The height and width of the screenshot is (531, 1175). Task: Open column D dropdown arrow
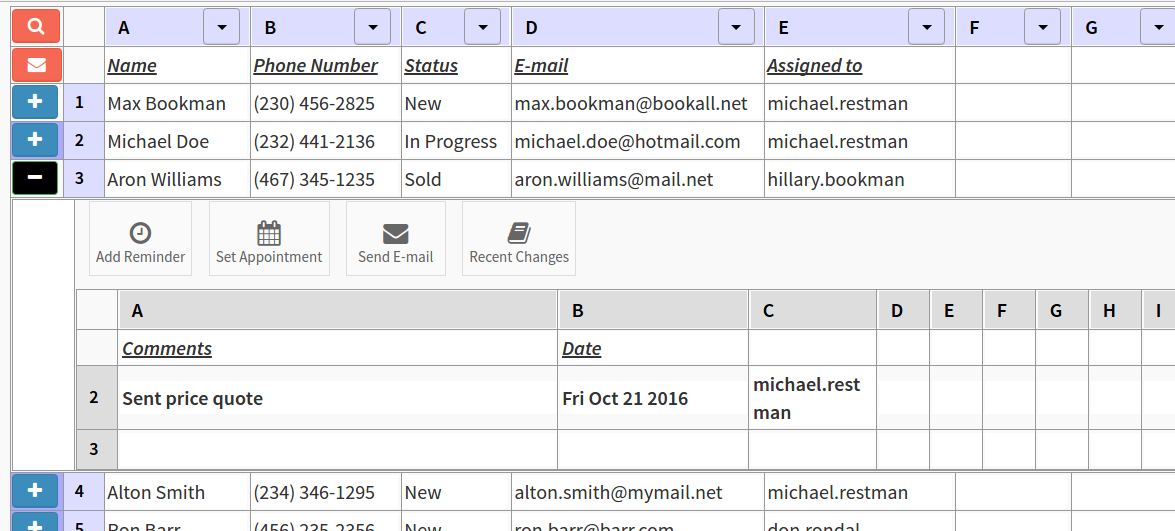[x=736, y=27]
